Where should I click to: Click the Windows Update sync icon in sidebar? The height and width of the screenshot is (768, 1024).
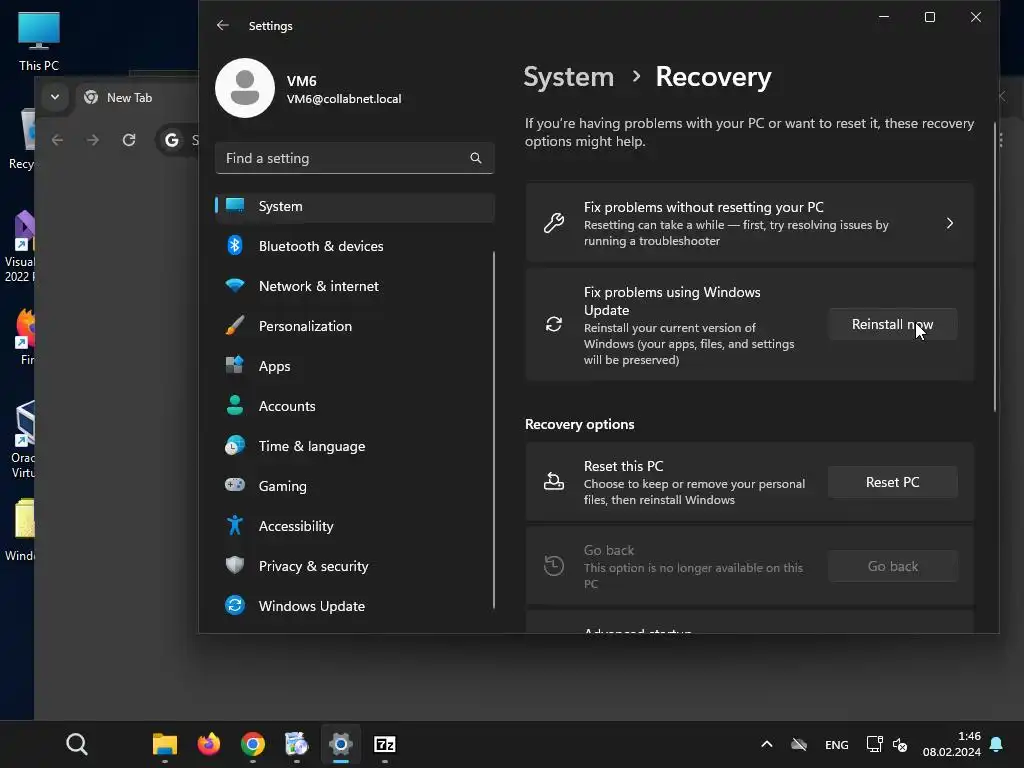click(235, 605)
